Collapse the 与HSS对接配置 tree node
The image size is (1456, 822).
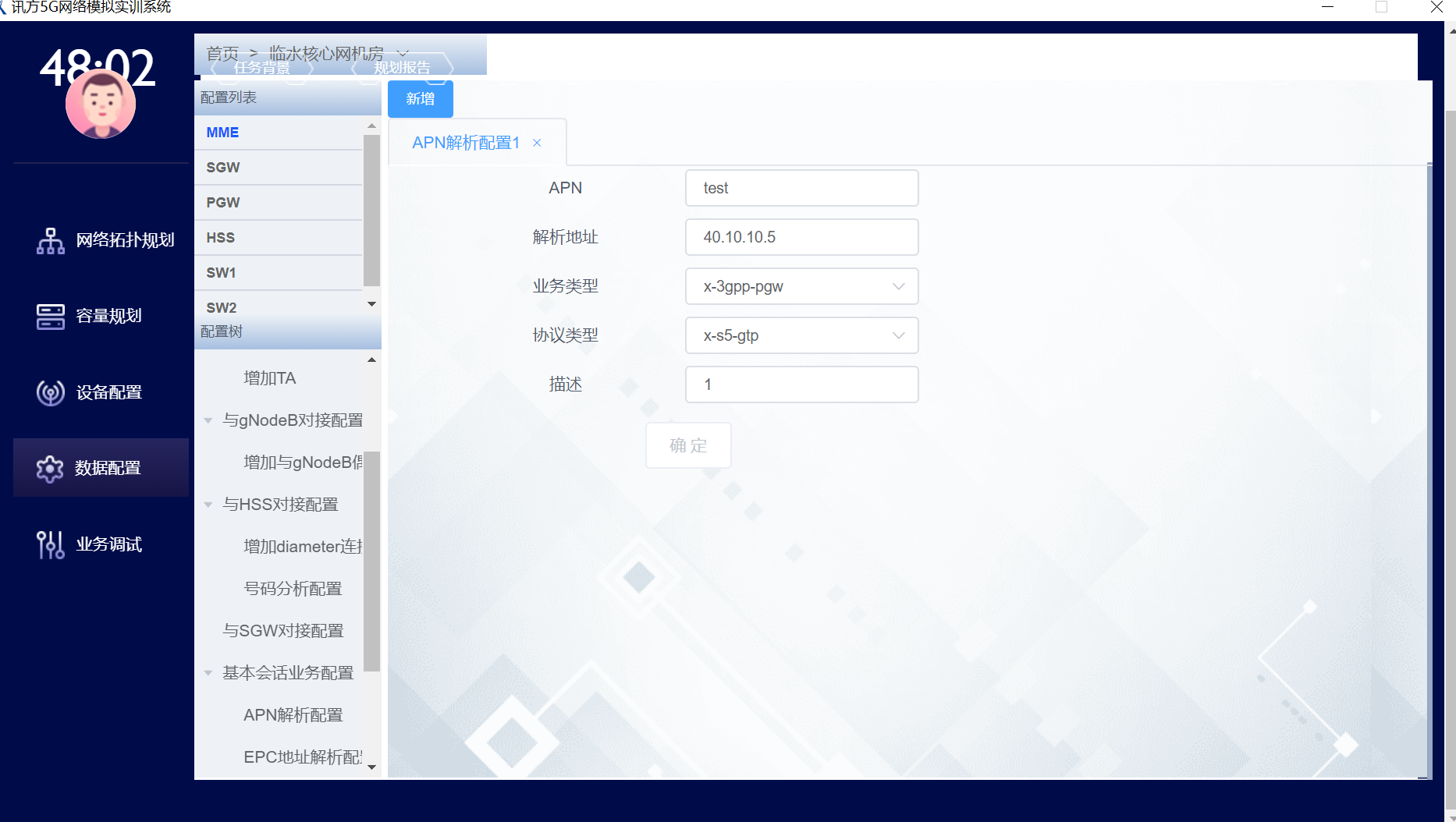coord(208,505)
